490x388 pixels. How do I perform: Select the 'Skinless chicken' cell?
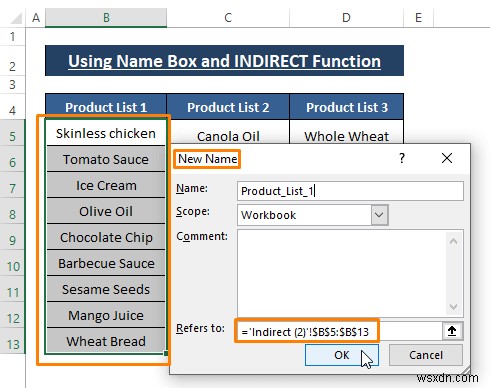coord(106,133)
